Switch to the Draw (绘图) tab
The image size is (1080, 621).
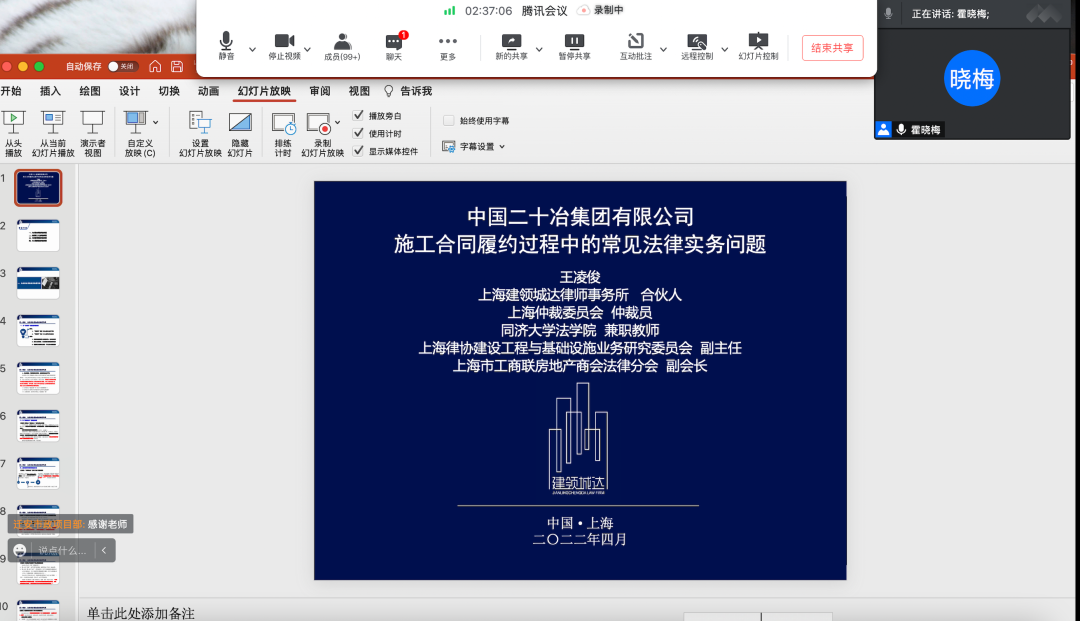[x=90, y=91]
